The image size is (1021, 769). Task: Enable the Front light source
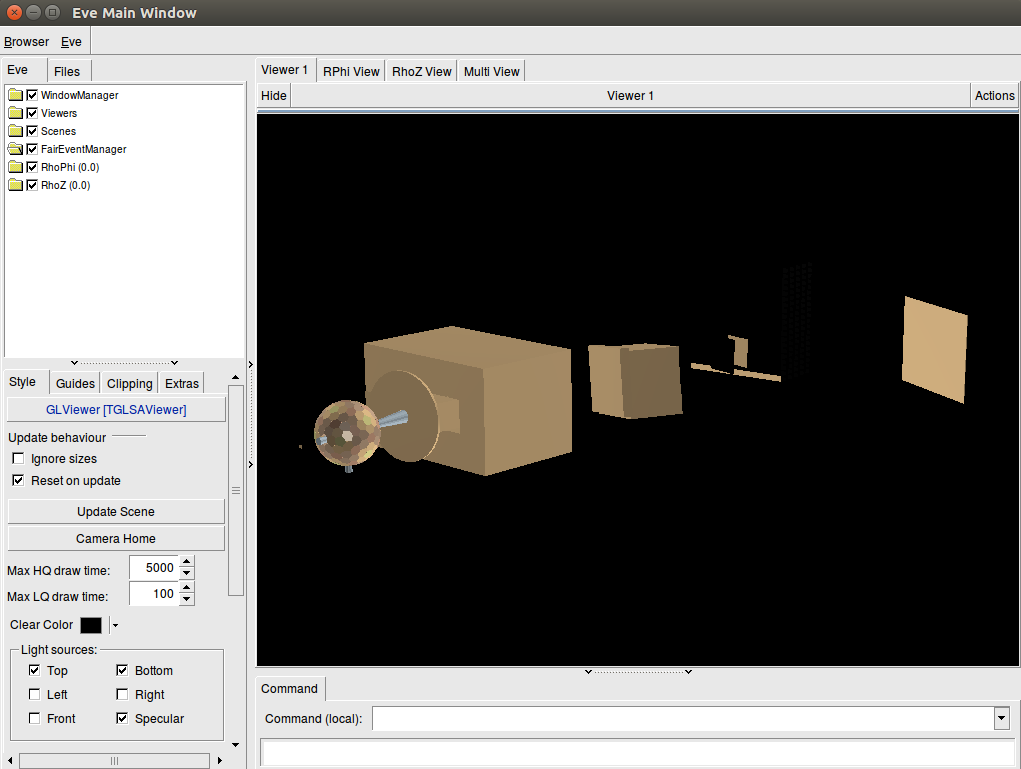click(35, 719)
